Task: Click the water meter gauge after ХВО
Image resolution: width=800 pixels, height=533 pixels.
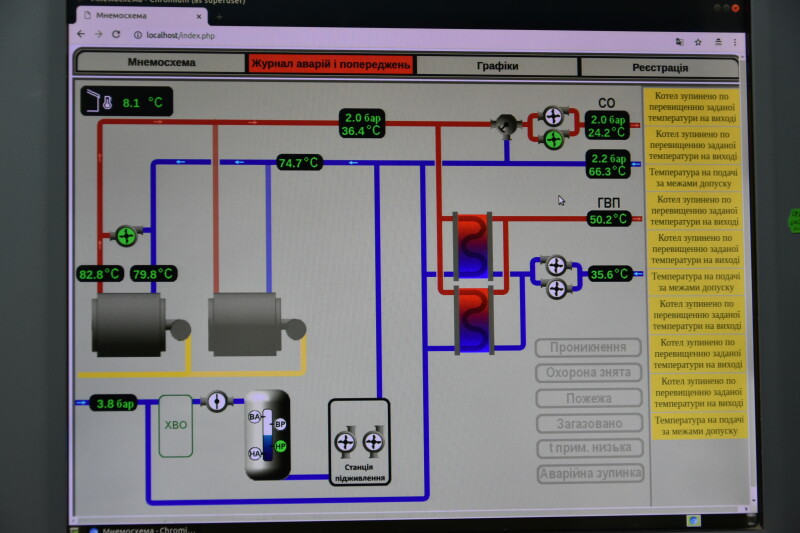Action: (217, 401)
